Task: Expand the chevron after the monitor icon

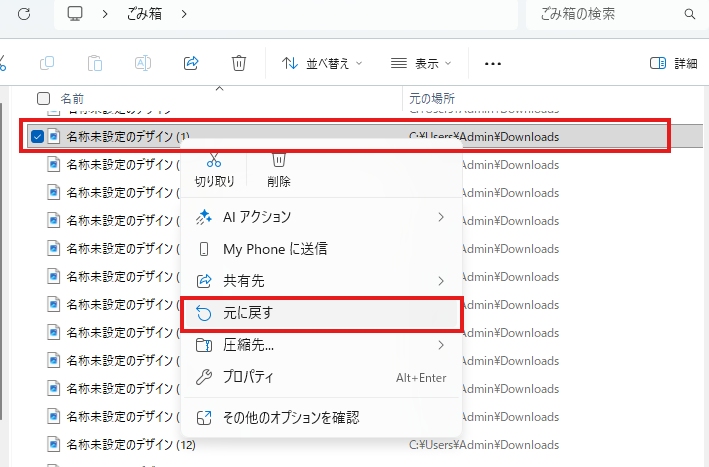Action: pos(105,14)
